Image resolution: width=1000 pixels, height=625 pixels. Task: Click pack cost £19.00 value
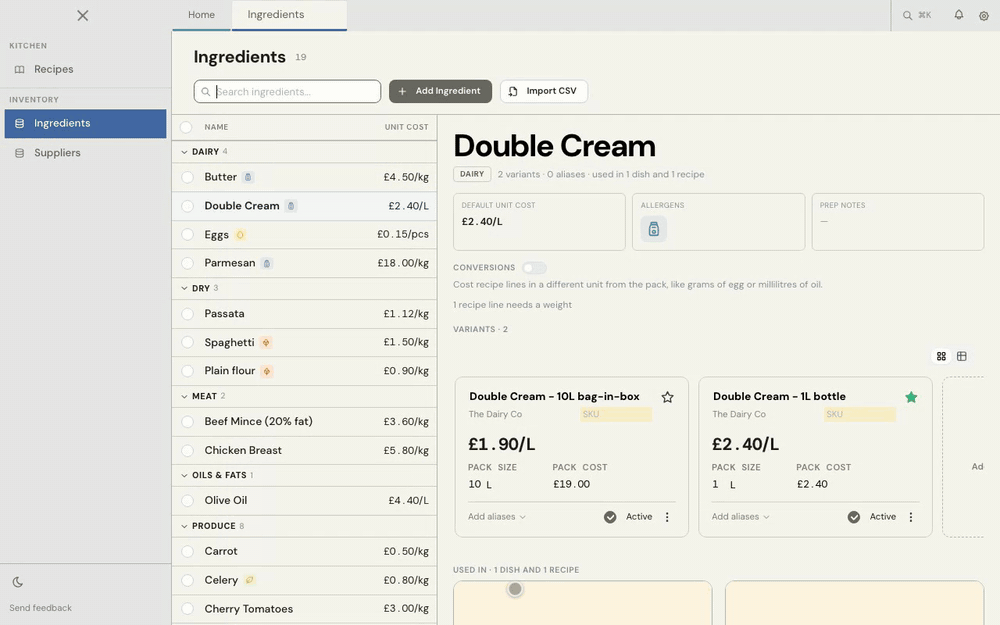[571, 484]
